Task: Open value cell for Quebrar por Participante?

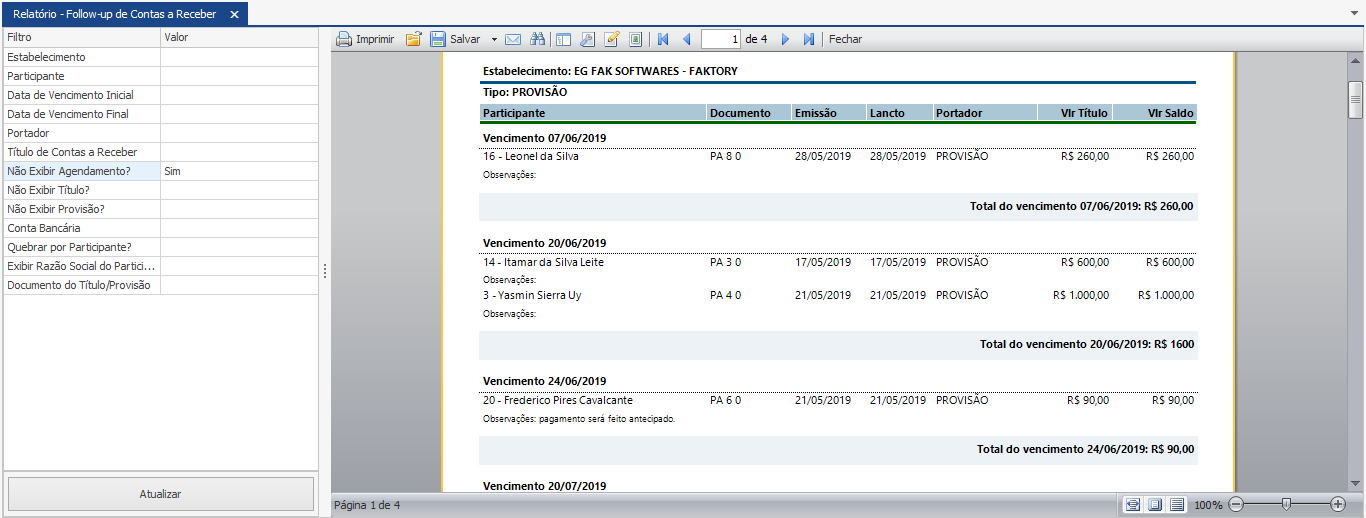Action: tap(240, 247)
